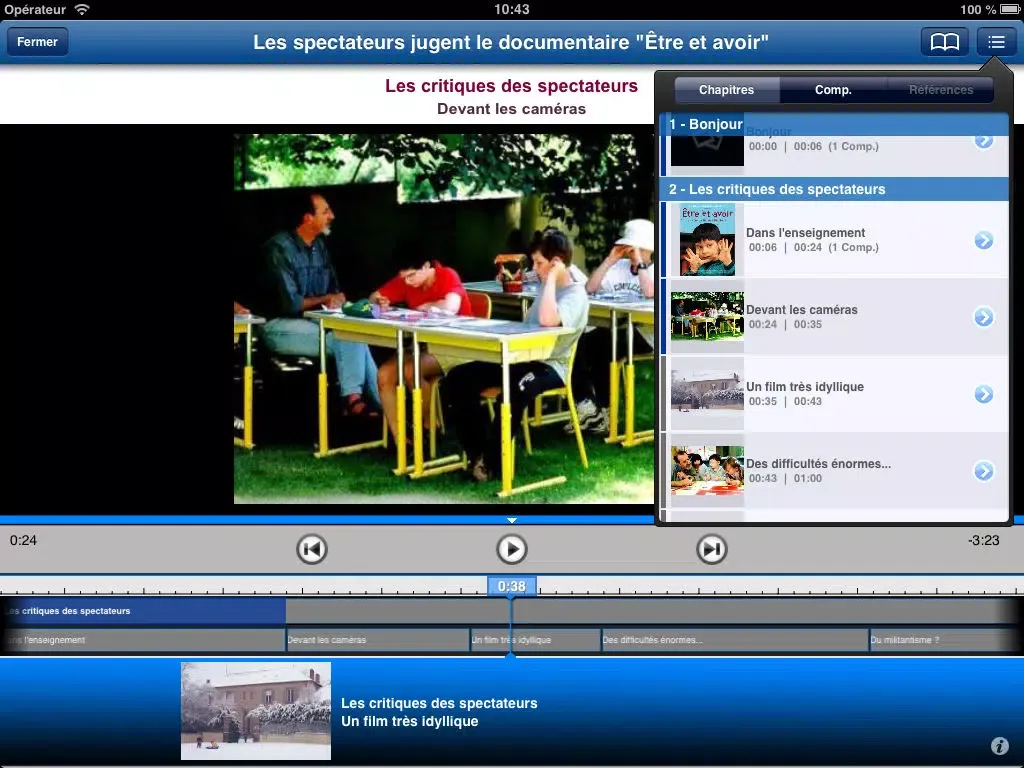Tap the 10:43 clock in status bar
1024x768 pixels.
pos(512,9)
